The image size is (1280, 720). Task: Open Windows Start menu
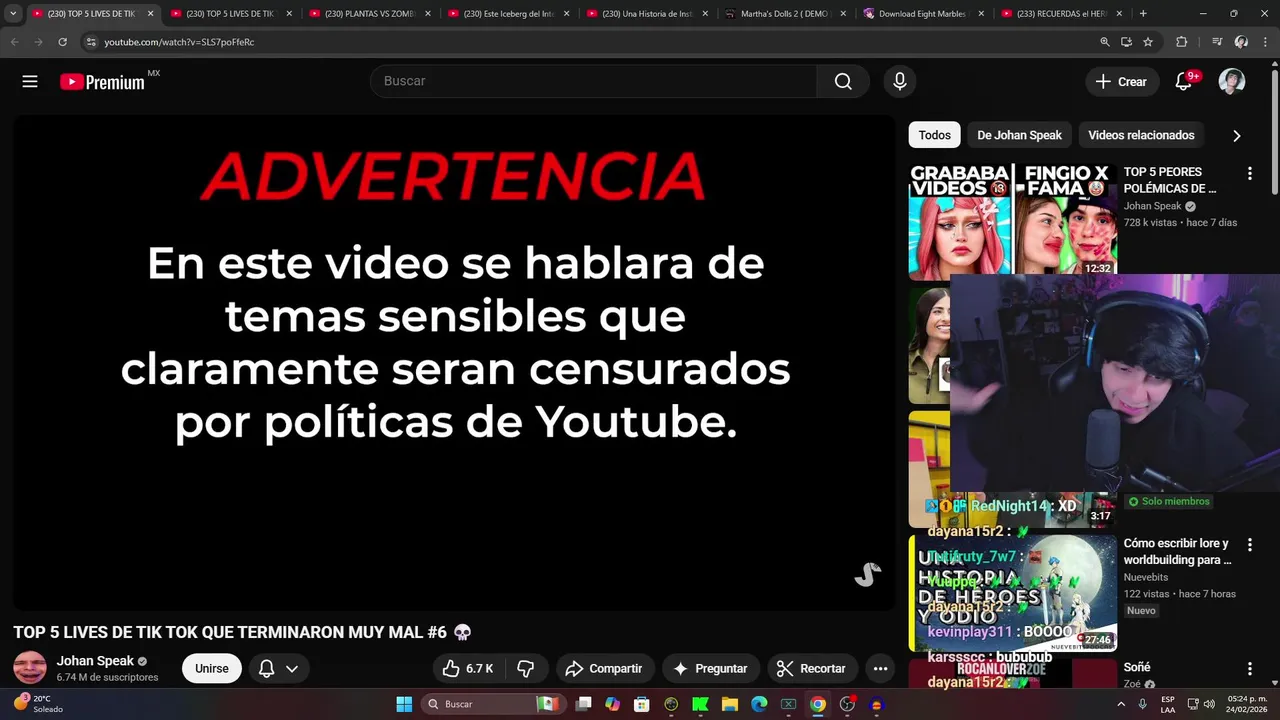[x=404, y=704]
